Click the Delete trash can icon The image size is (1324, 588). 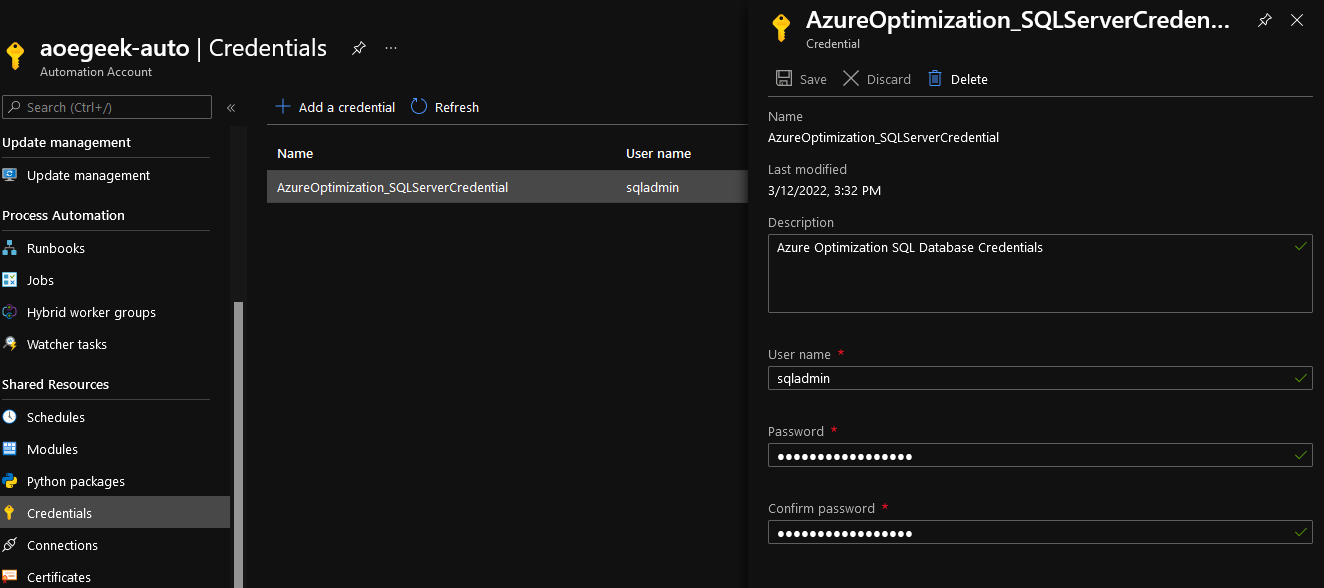(935, 79)
